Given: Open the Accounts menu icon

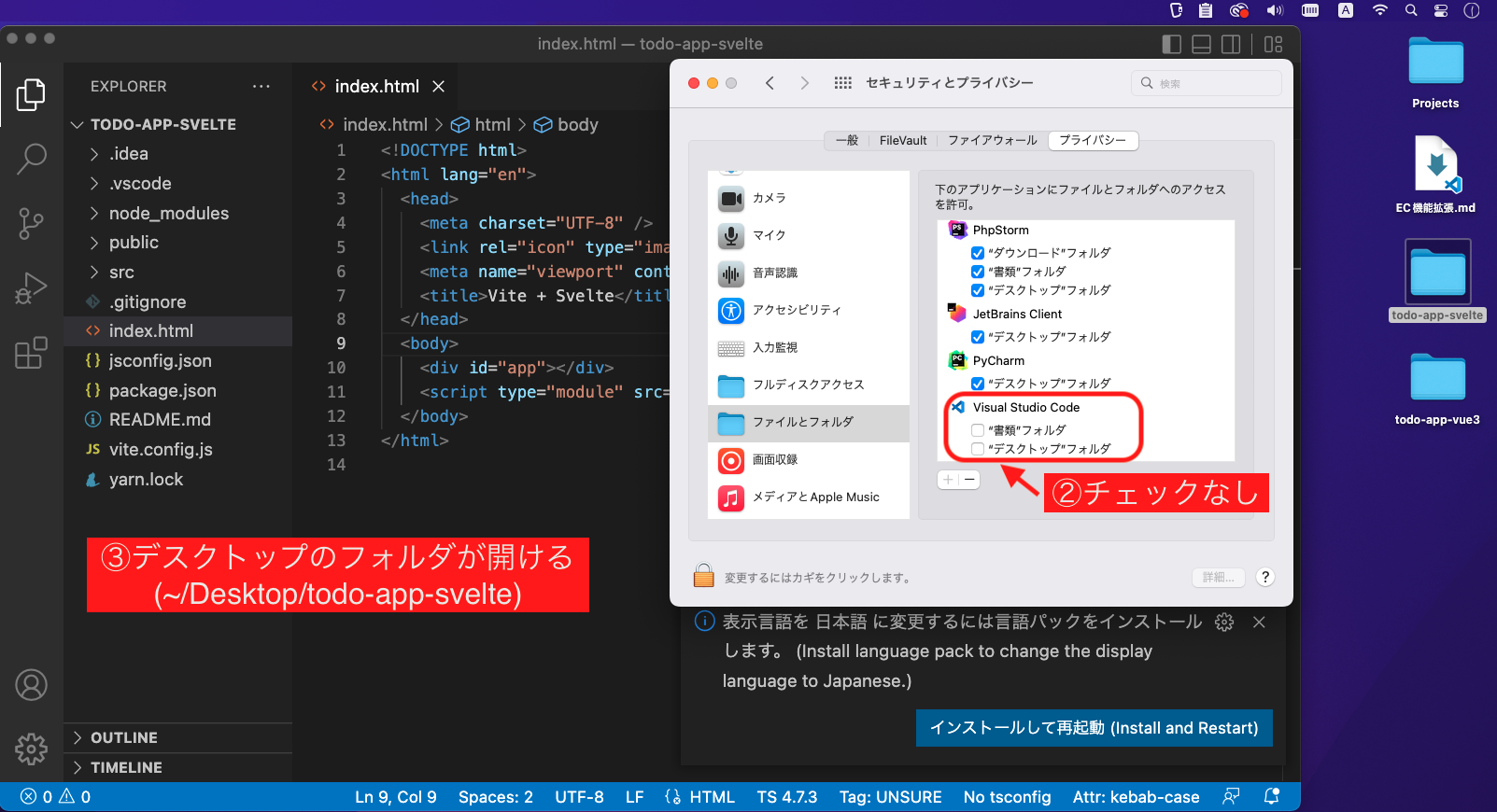Looking at the screenshot, I should (31, 685).
